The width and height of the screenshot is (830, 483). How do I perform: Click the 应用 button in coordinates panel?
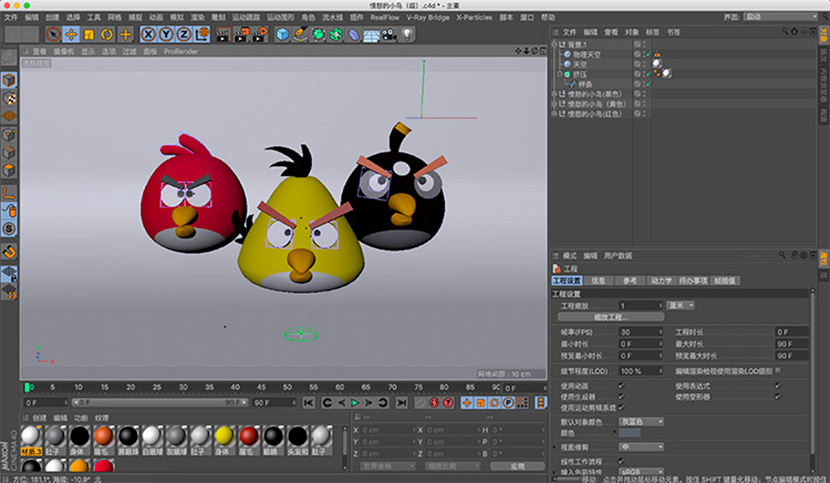pos(517,466)
